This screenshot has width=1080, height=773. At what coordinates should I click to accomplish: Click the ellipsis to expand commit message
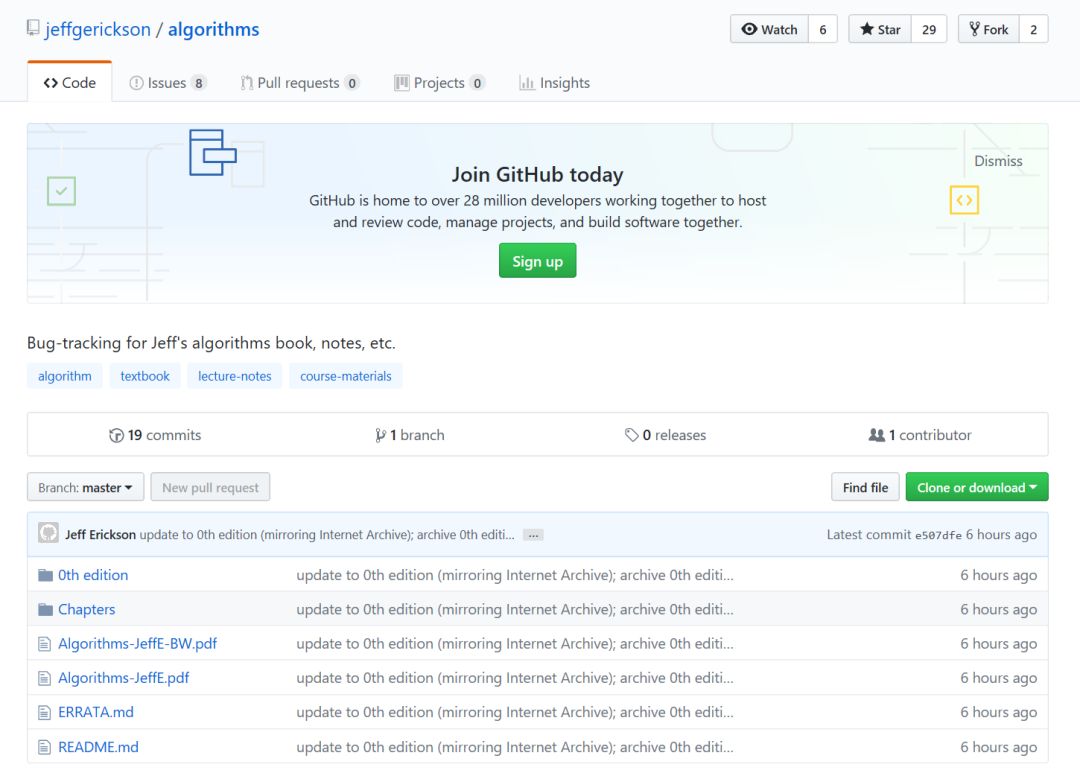pyautogui.click(x=533, y=535)
